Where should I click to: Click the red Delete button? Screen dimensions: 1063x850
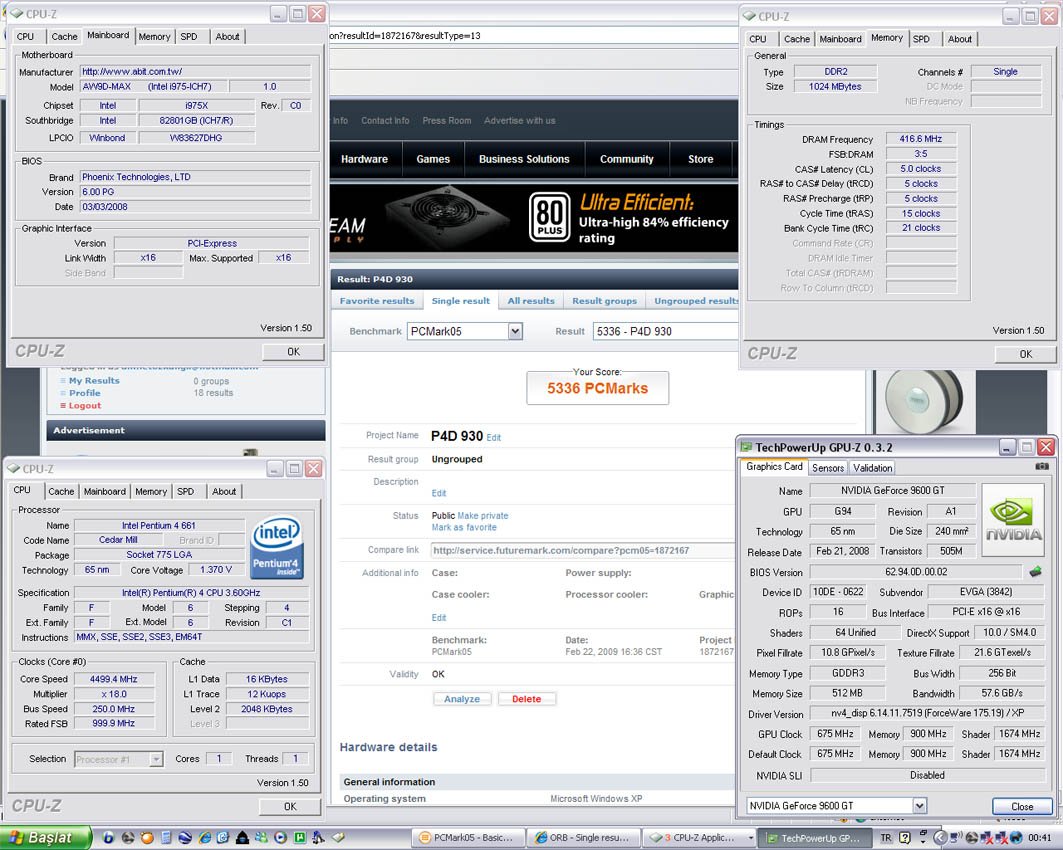pyautogui.click(x=527, y=699)
